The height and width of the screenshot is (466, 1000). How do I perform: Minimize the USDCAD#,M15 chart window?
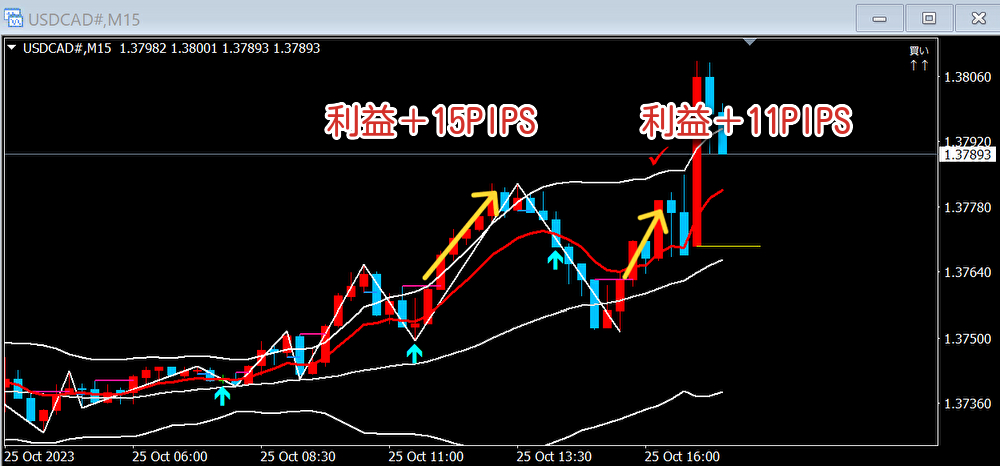pos(879,18)
